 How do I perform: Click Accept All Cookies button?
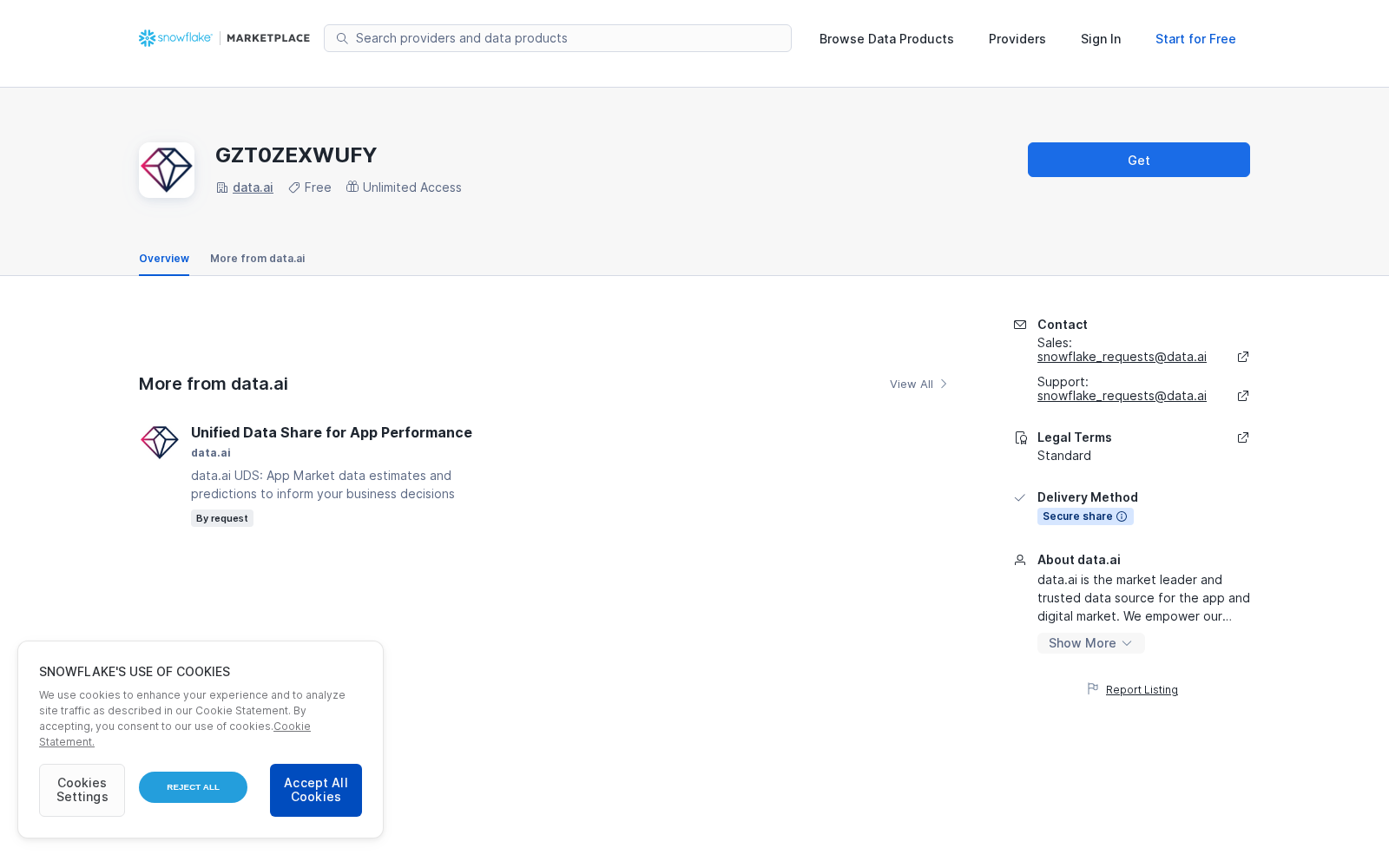pyautogui.click(x=316, y=790)
